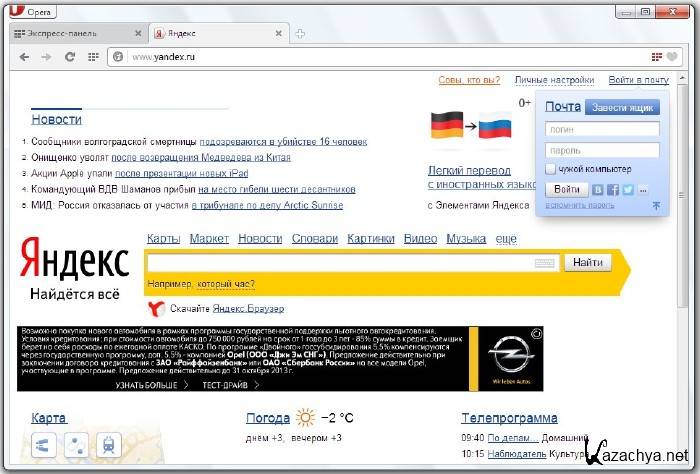Tick the 'чужой компьютер' checkbox
The height and width of the screenshot is (474, 700).
click(x=551, y=169)
